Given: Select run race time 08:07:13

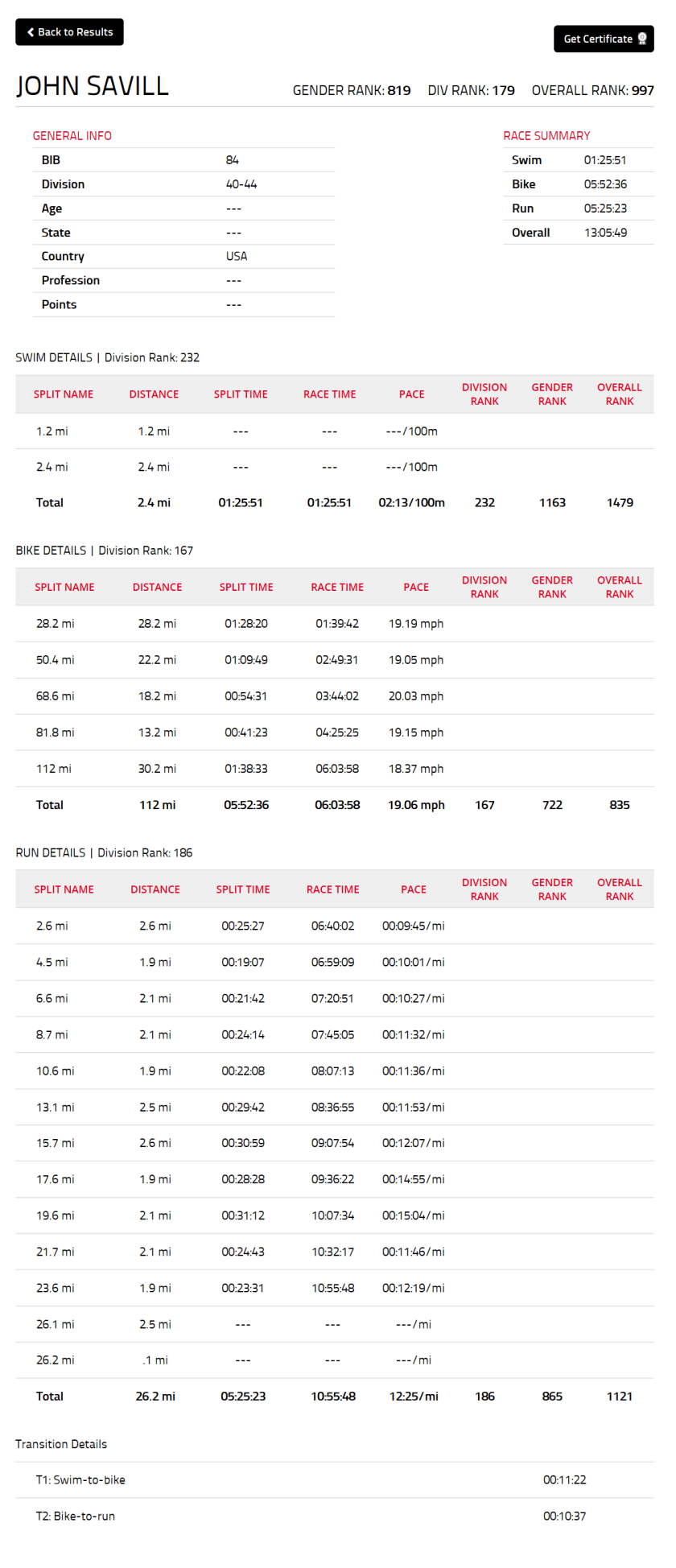Looking at the screenshot, I should (333, 1071).
